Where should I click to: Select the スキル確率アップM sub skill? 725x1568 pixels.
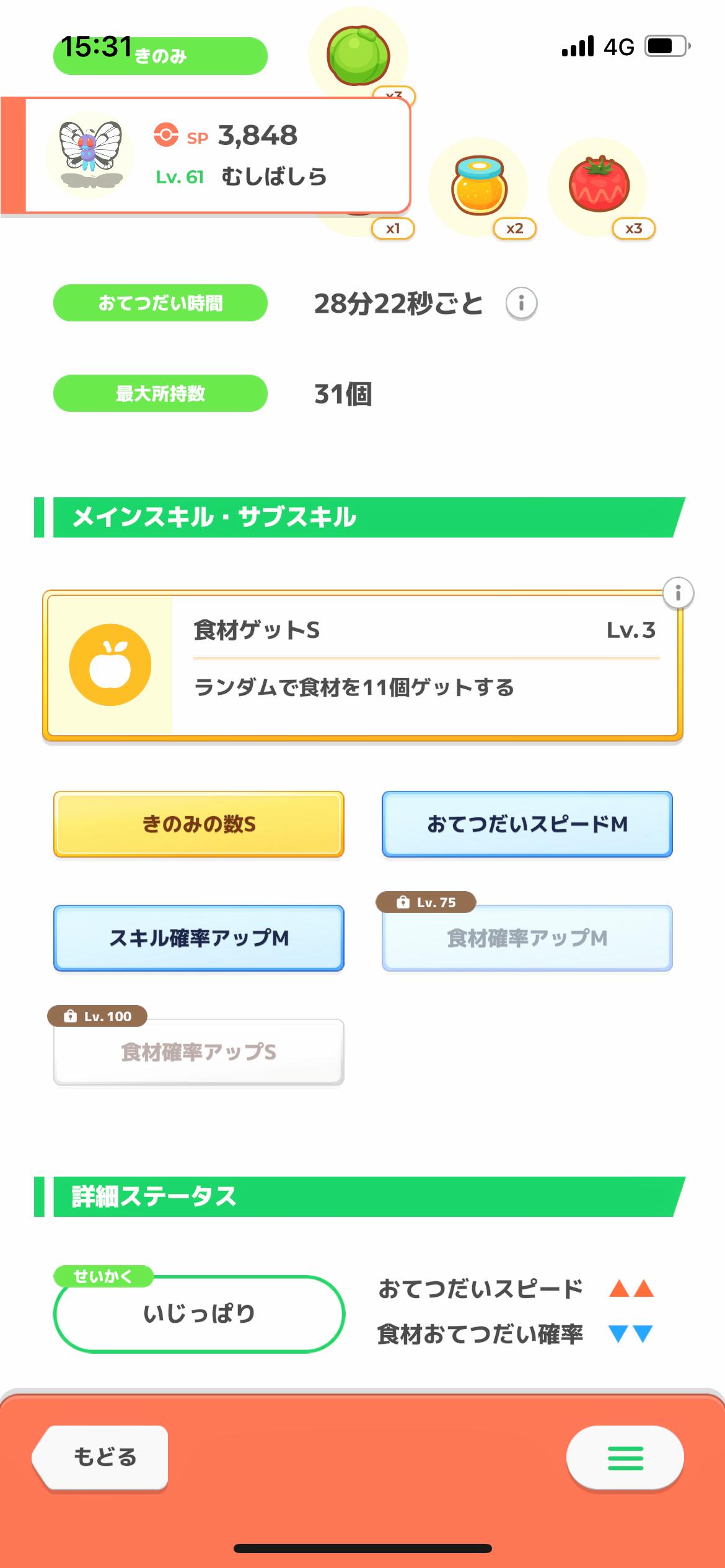(199, 938)
